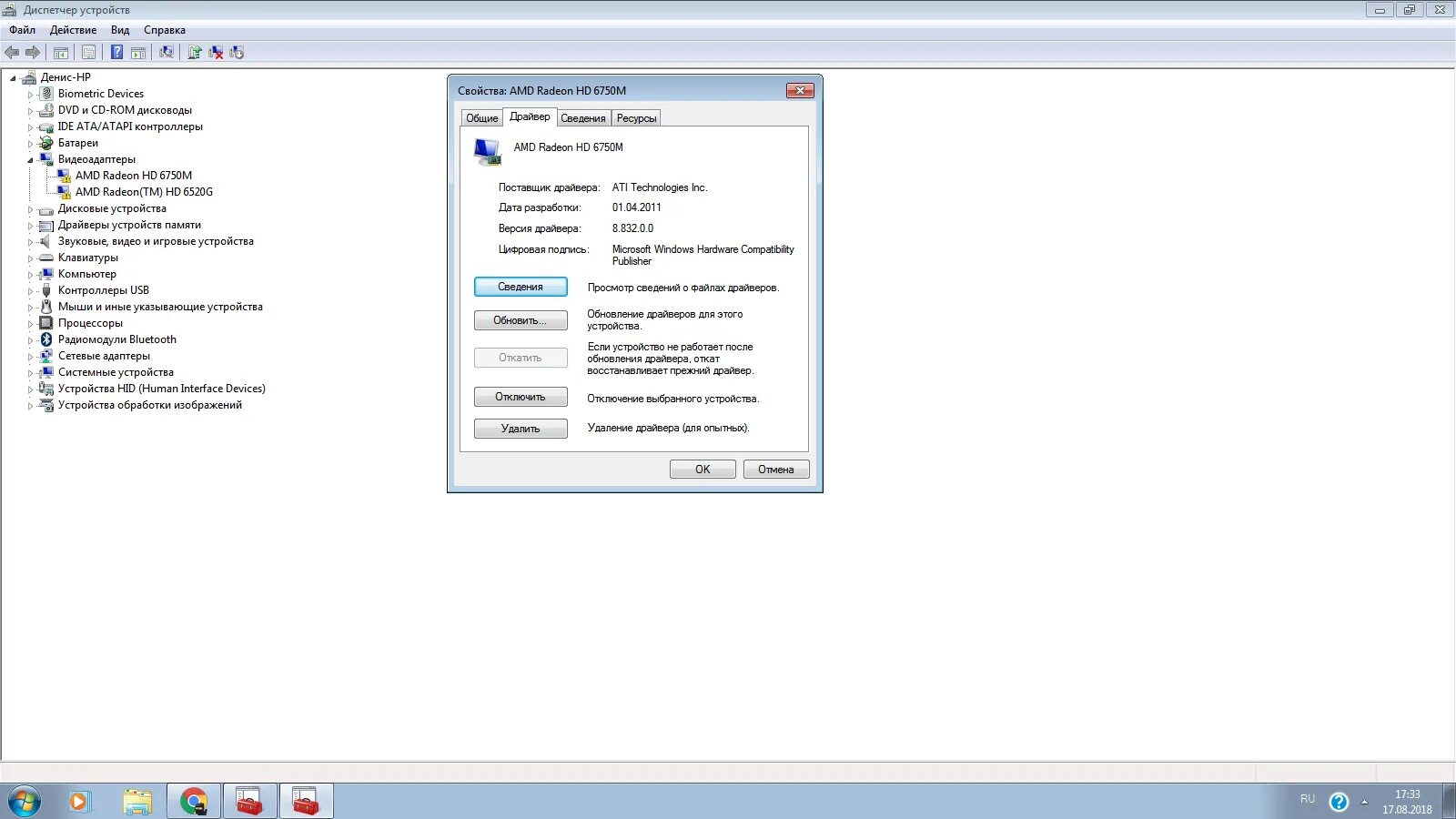
Task: Click the Контроллеры USB plug icon
Action: coord(46,290)
